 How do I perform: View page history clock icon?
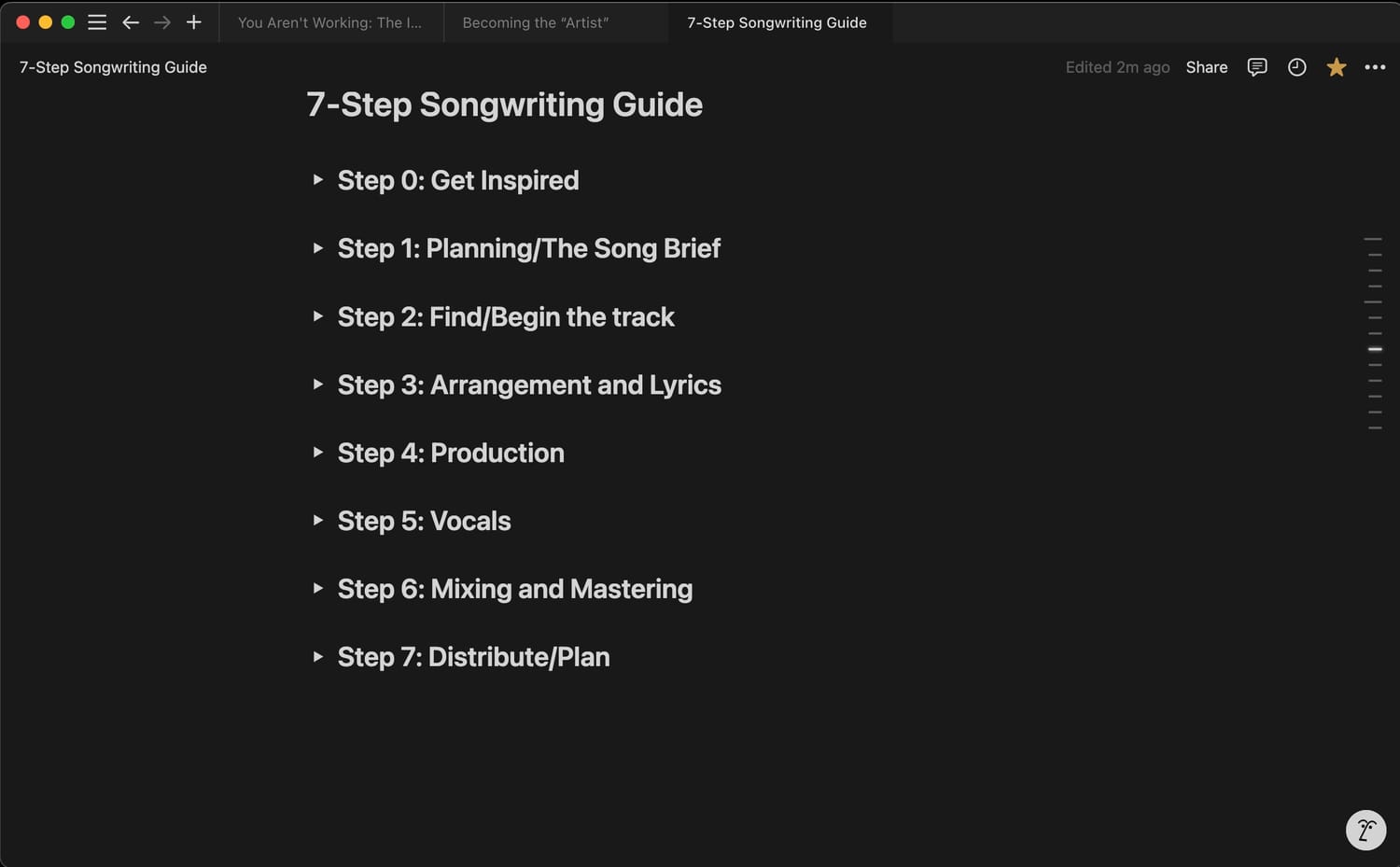[1296, 67]
